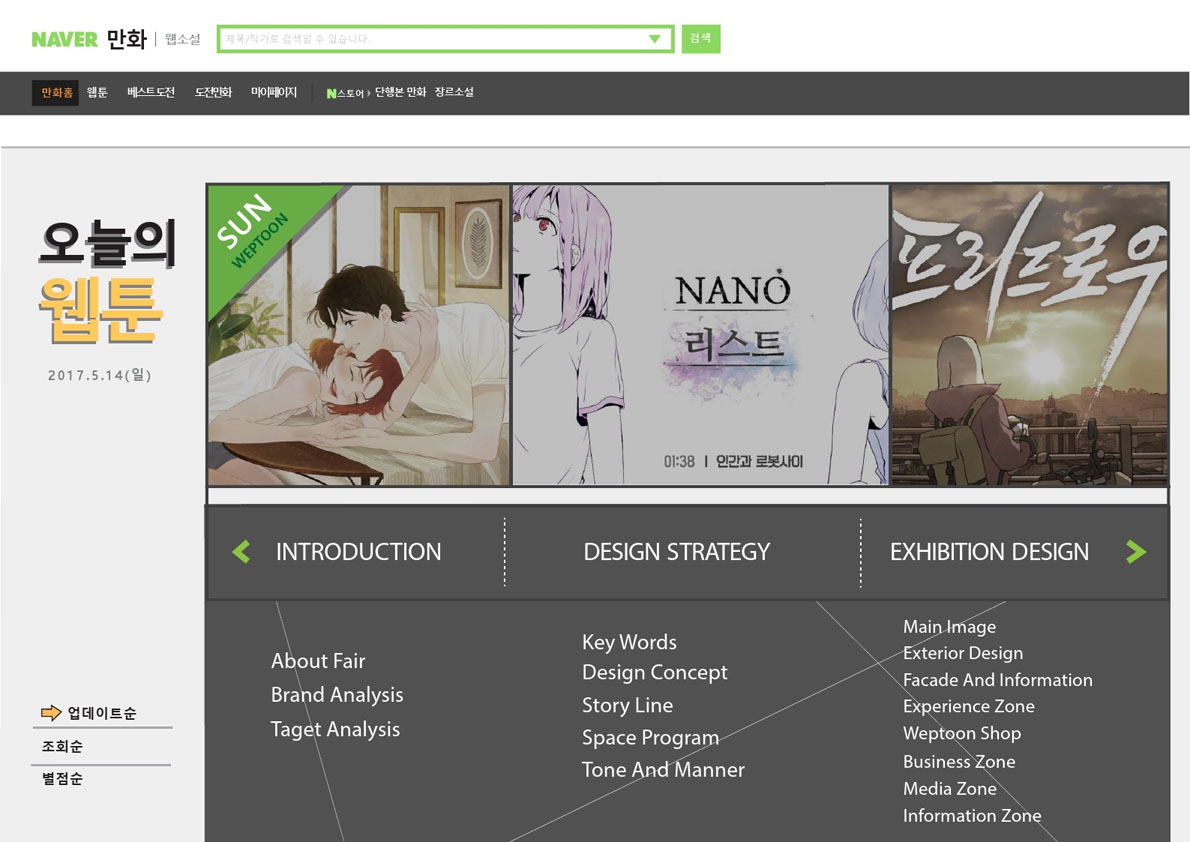Open the search box dropdown arrow
The height and width of the screenshot is (842, 1190).
coord(654,39)
